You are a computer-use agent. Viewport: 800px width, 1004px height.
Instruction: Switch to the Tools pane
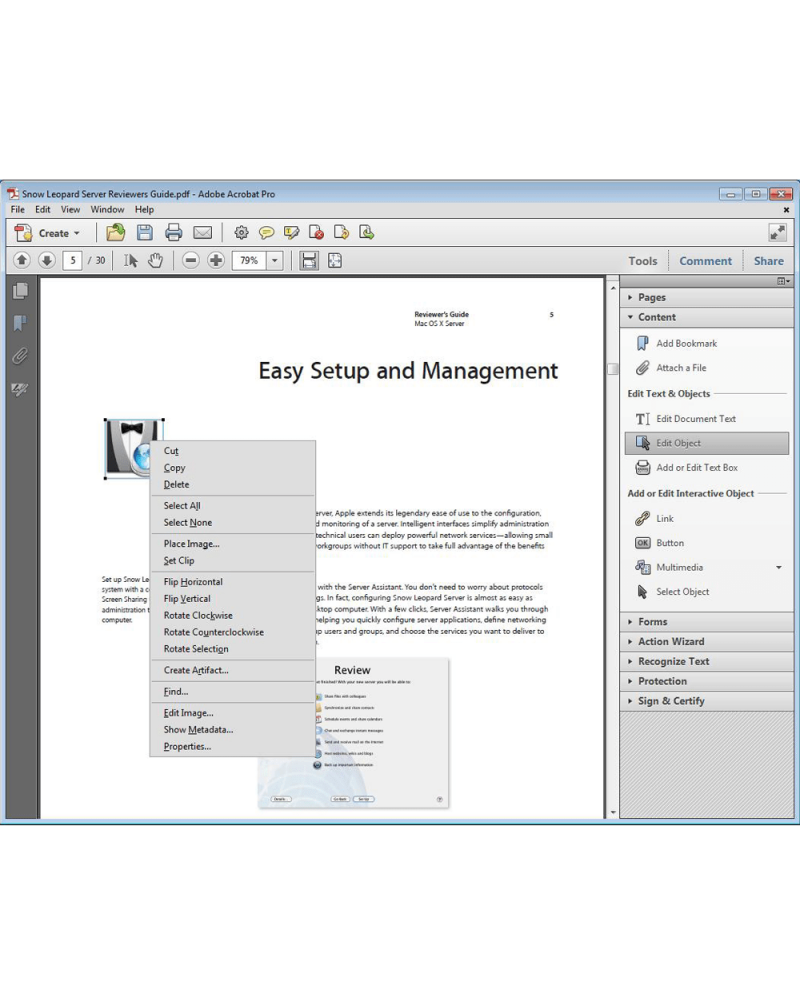[642, 261]
